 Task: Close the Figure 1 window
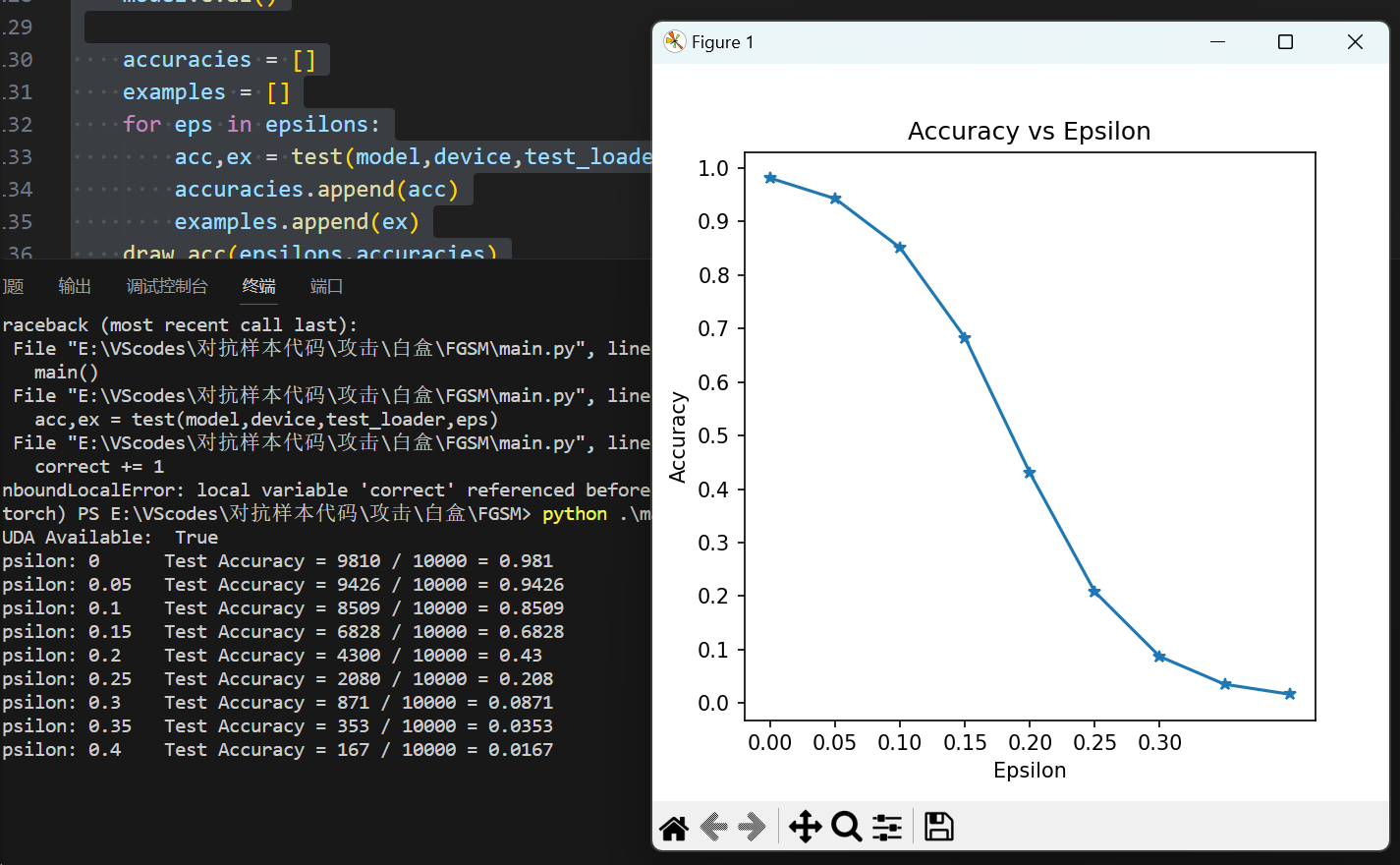point(1355,41)
